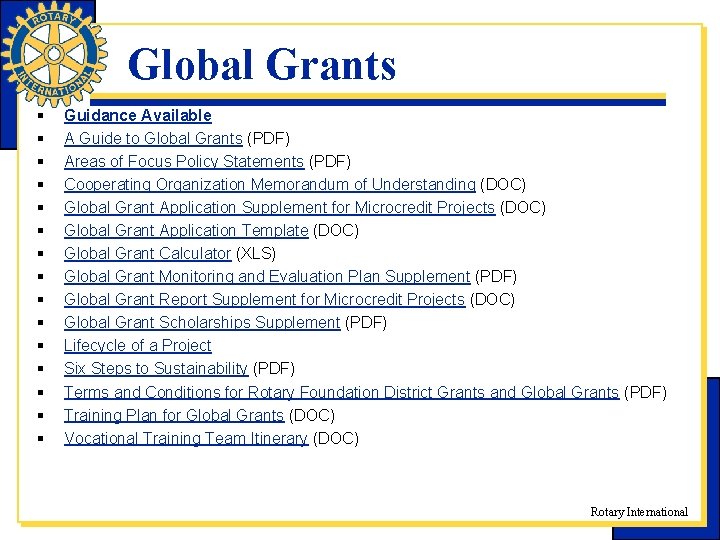720x540 pixels.
Task: Click (DOC) label after Global Grant Application Template
Action: [336, 230]
